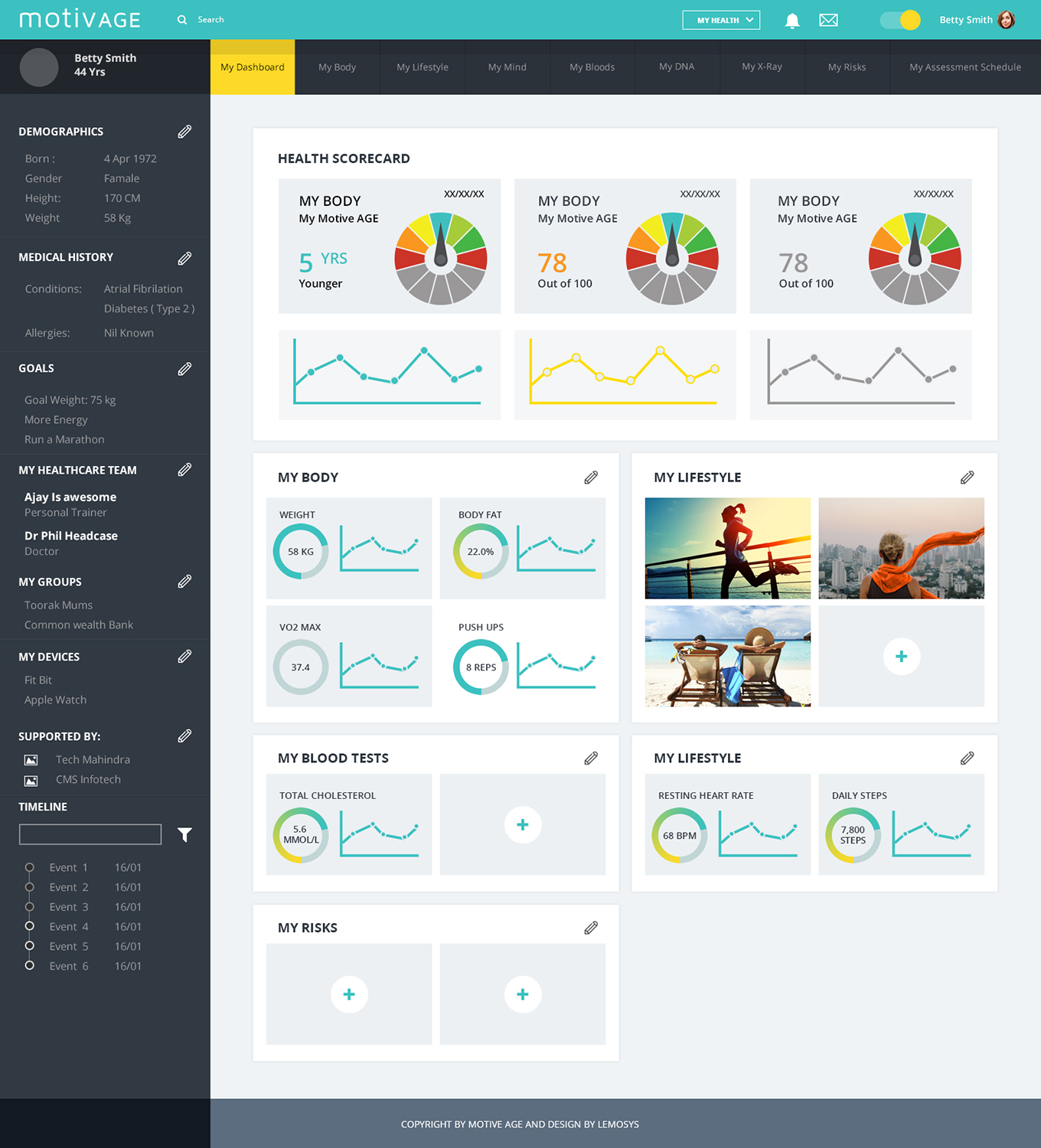Viewport: 1041px width, 1148px height.
Task: Open the running woman lifestyle photo
Action: point(727,548)
